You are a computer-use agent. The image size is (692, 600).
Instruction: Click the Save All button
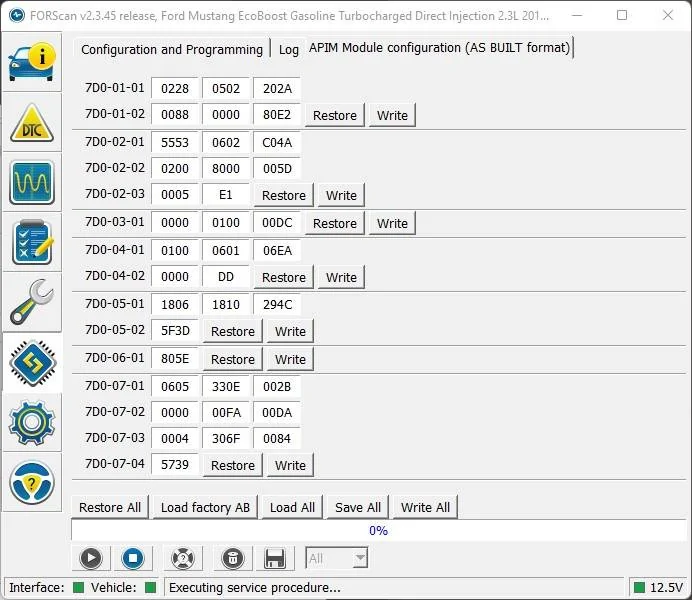(357, 507)
